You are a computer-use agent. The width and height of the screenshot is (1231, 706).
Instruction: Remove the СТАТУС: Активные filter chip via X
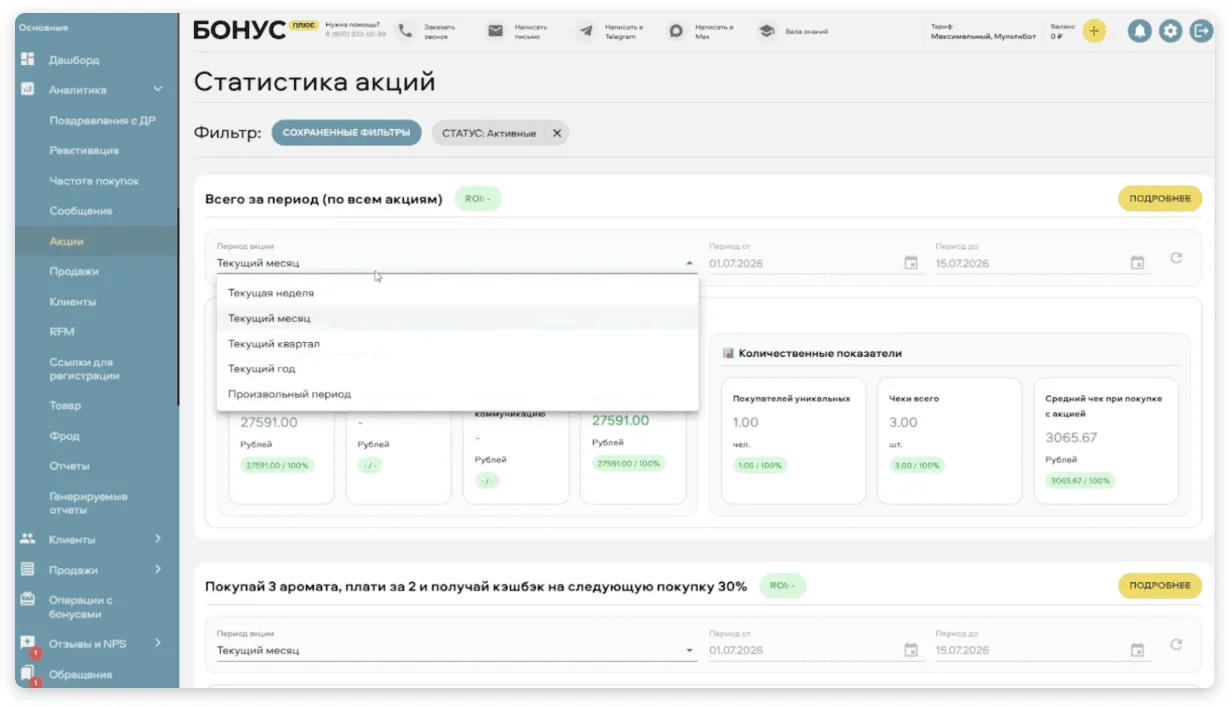click(557, 133)
